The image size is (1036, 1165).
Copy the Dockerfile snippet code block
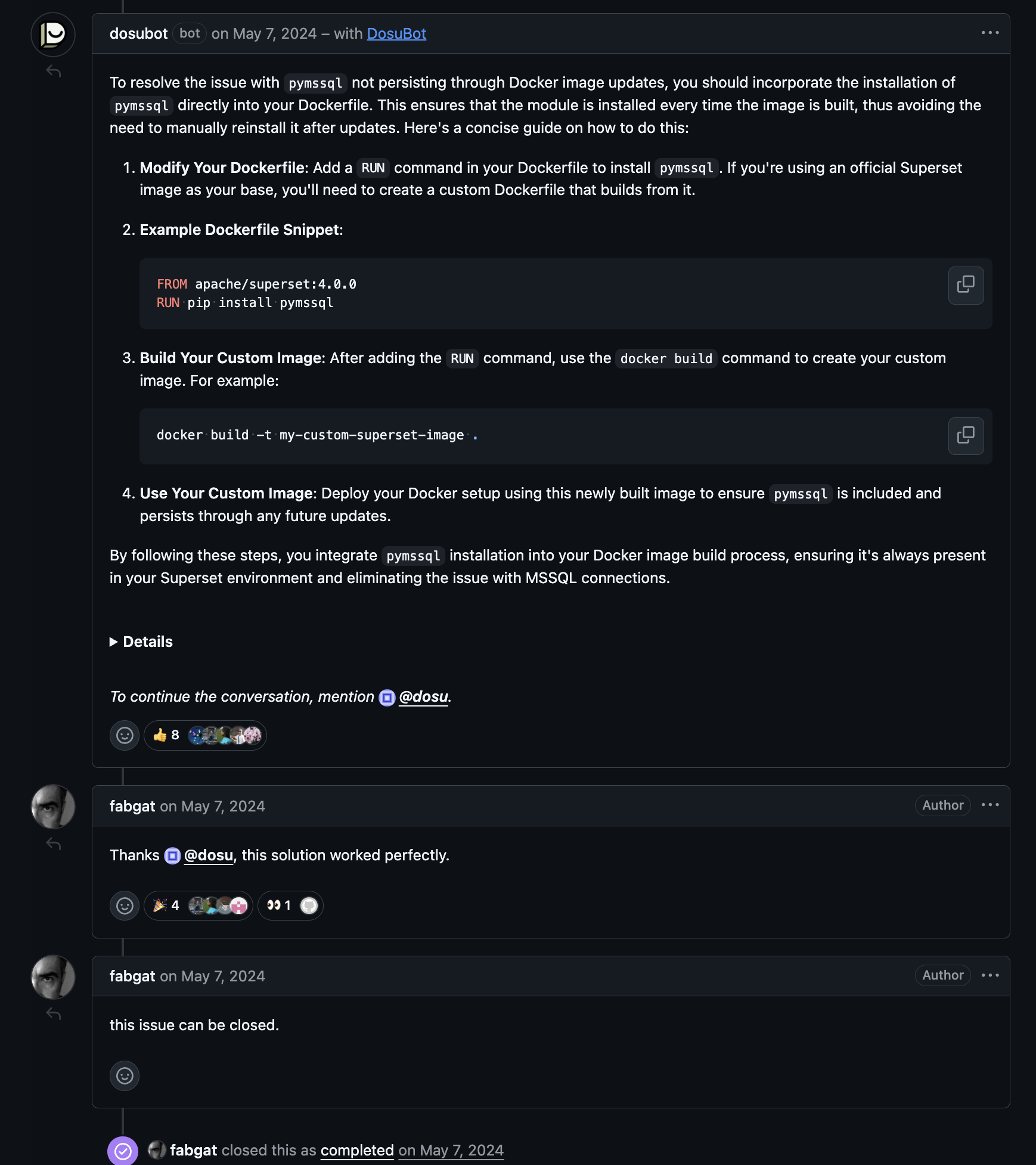(x=966, y=285)
